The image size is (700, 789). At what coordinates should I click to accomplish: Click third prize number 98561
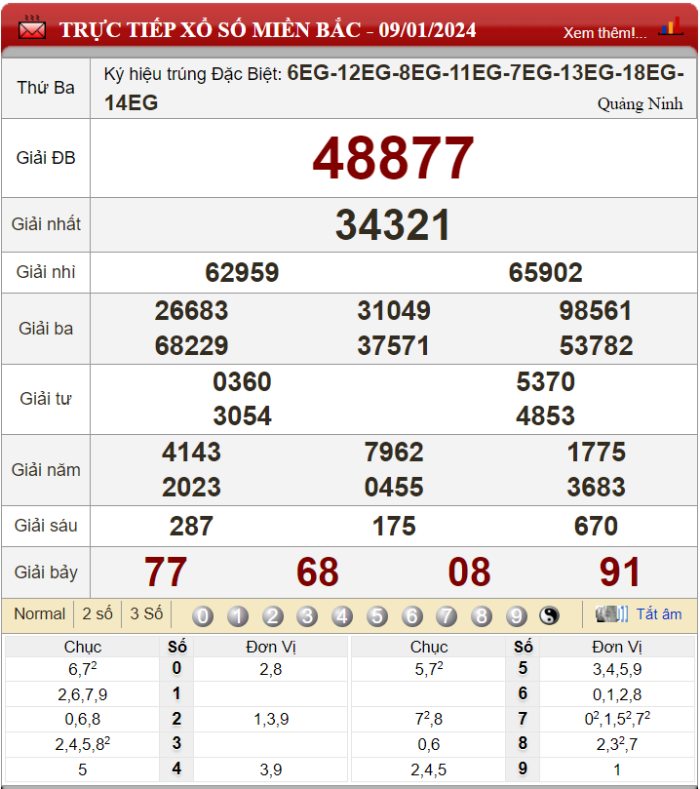coord(596,310)
